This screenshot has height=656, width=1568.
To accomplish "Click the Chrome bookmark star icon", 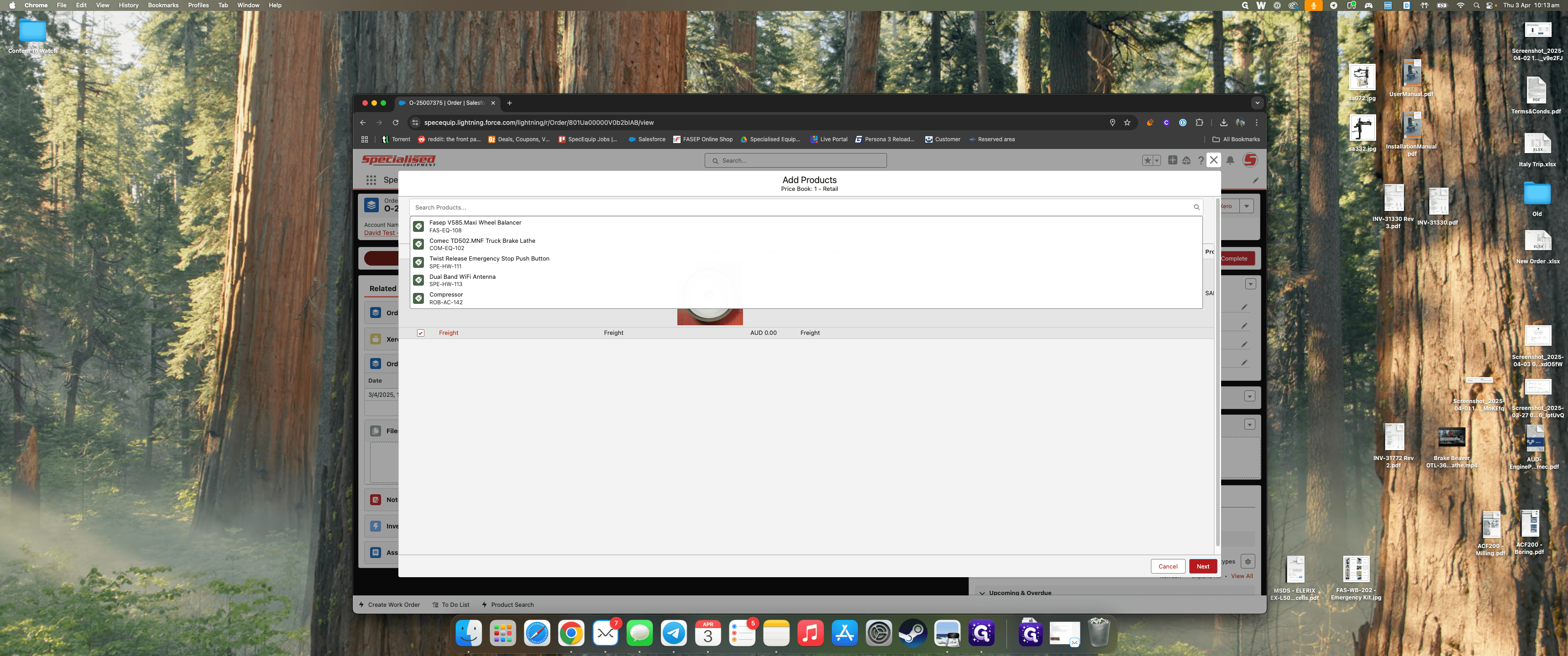I will [1127, 122].
